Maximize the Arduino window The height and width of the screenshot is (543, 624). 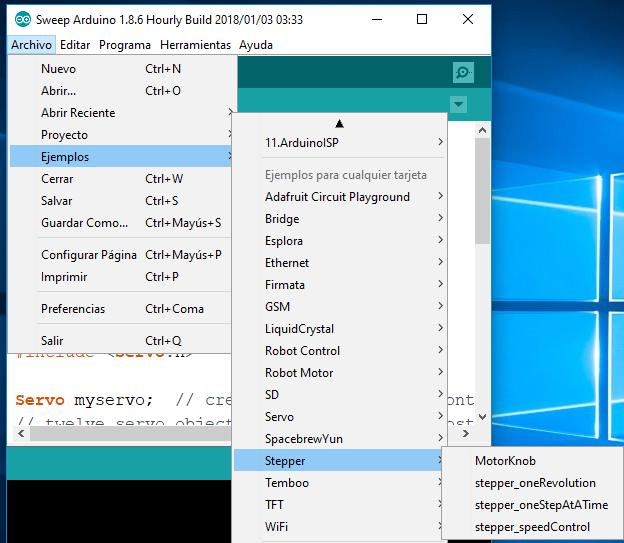pyautogui.click(x=422, y=19)
